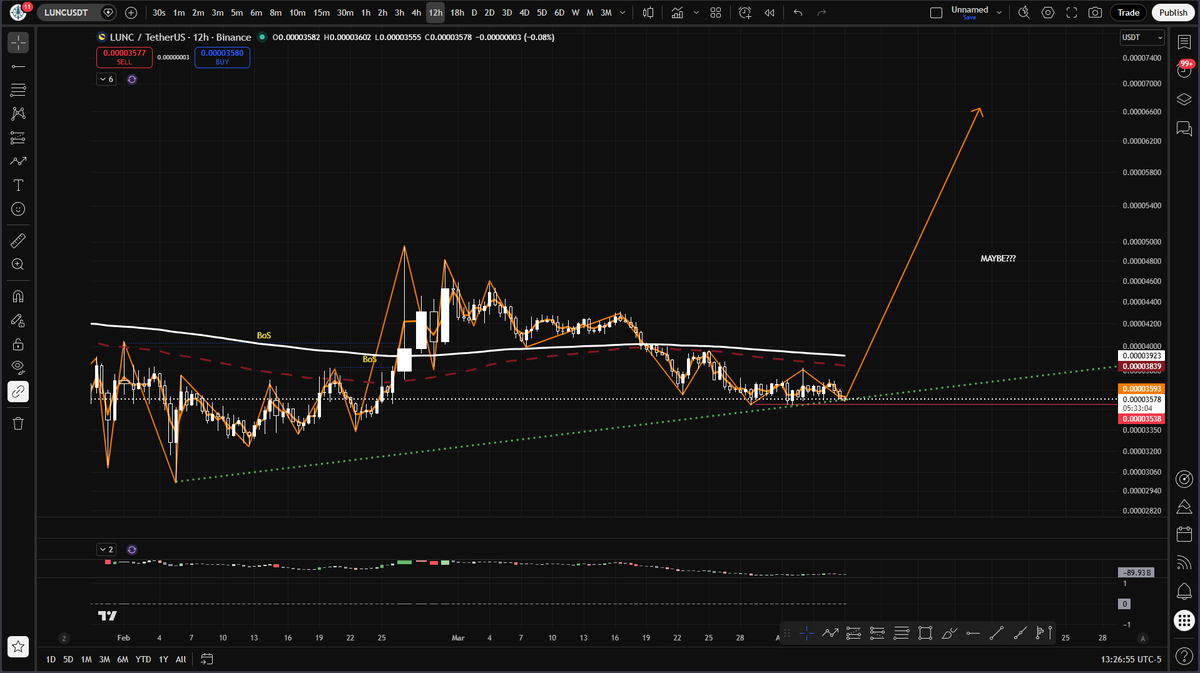Image resolution: width=1200 pixels, height=673 pixels.
Task: Open the watchlist panel on right sidebar
Action: click(x=1184, y=43)
